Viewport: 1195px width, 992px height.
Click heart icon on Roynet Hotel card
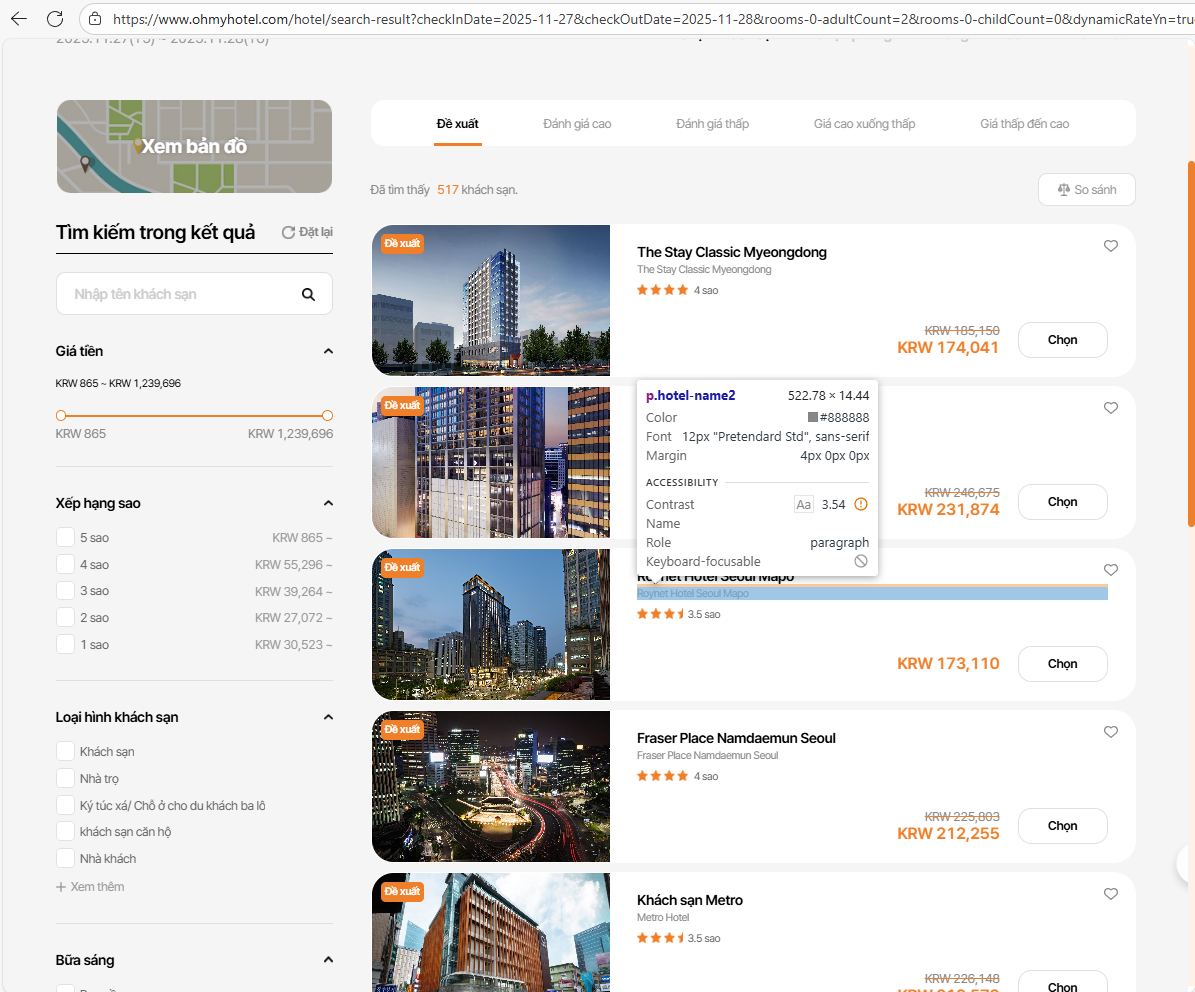1110,570
